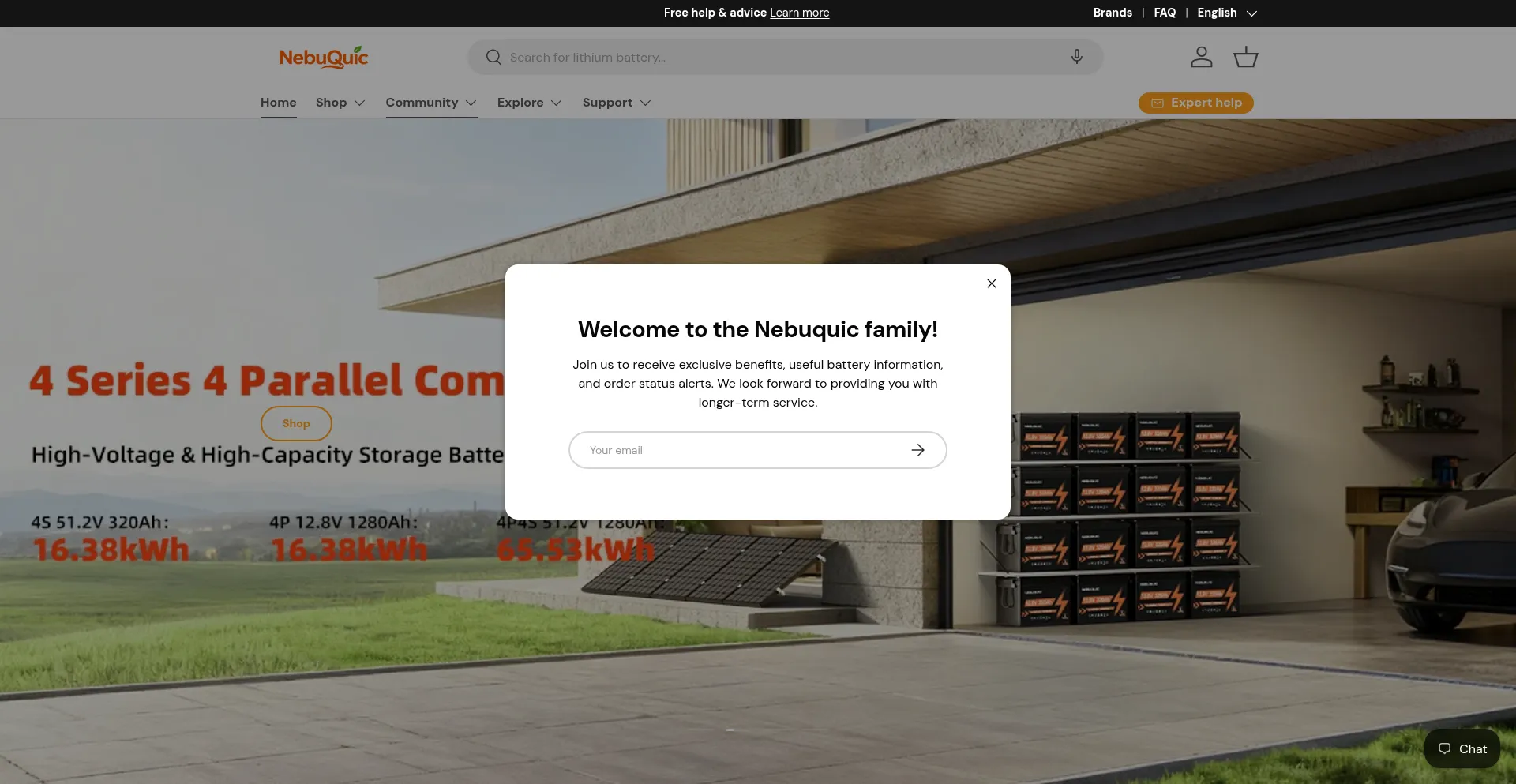Open the Chat widget
This screenshot has height=784, width=1516.
point(1462,748)
